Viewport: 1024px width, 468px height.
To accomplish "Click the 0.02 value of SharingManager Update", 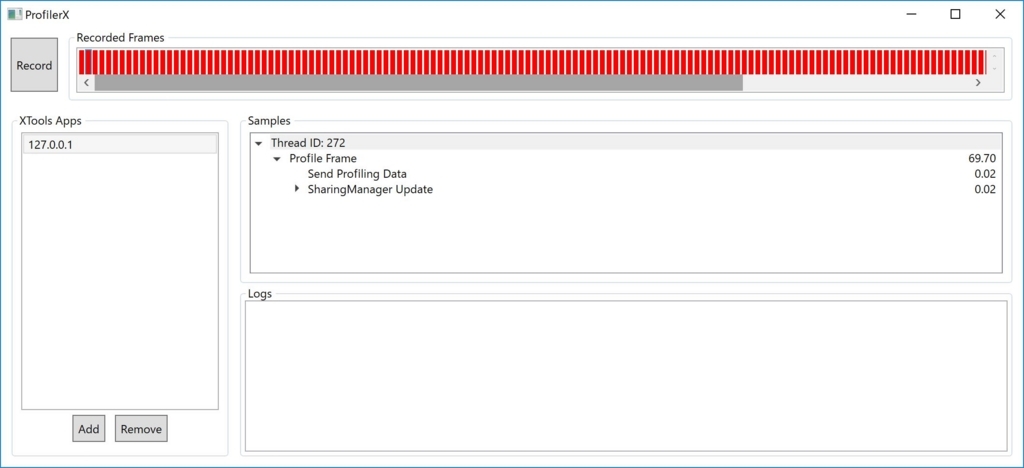I will click(x=985, y=190).
